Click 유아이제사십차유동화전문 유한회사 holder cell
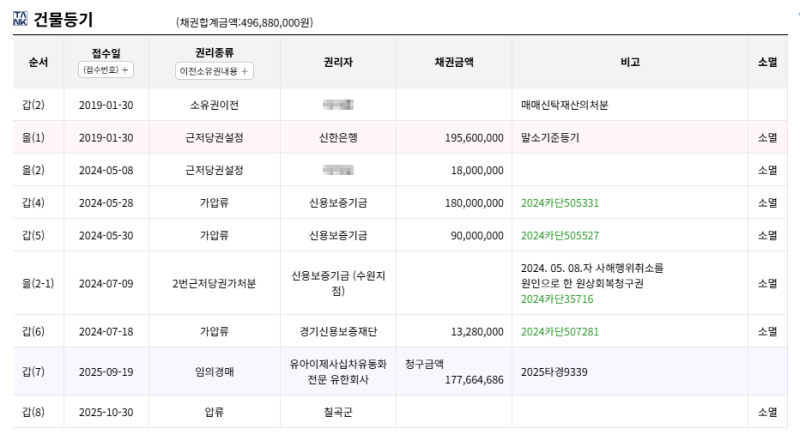 click(x=338, y=372)
